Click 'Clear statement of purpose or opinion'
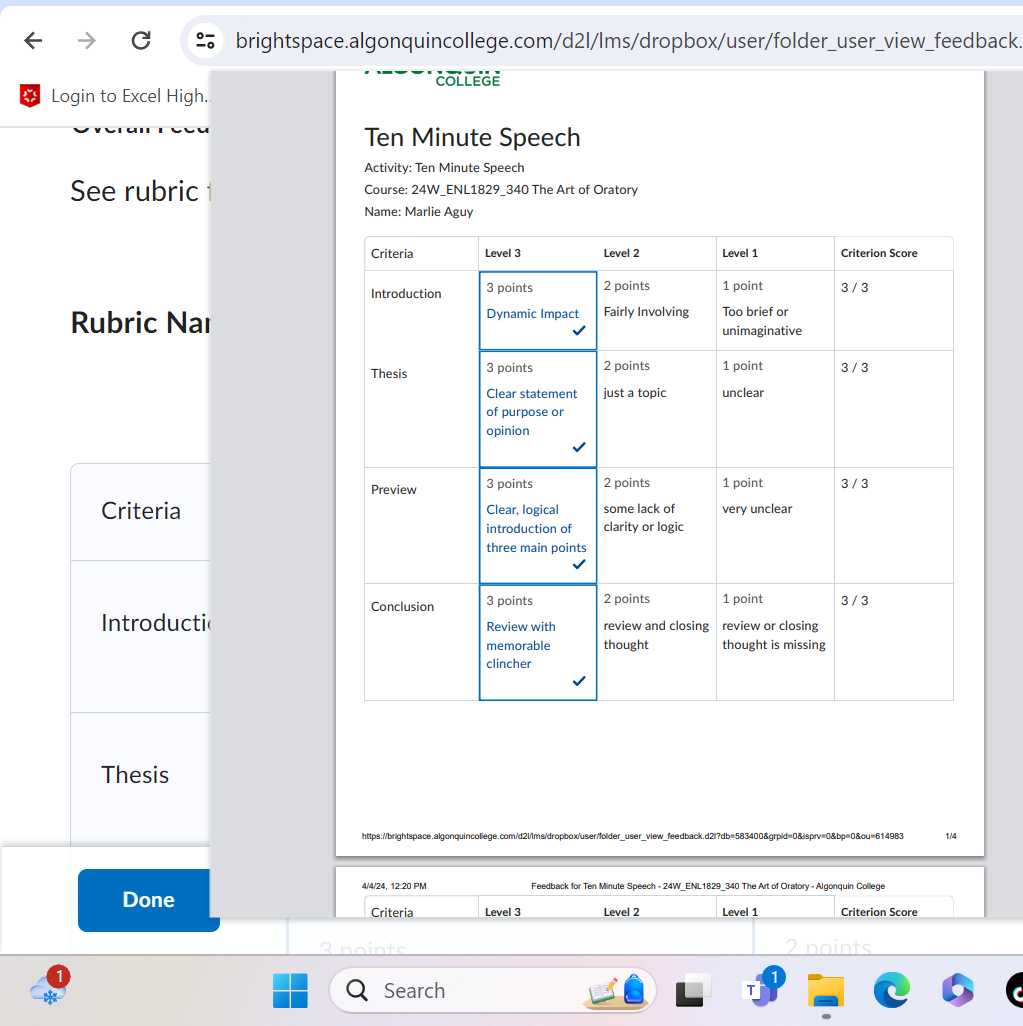This screenshot has width=1023, height=1026. tap(531, 412)
